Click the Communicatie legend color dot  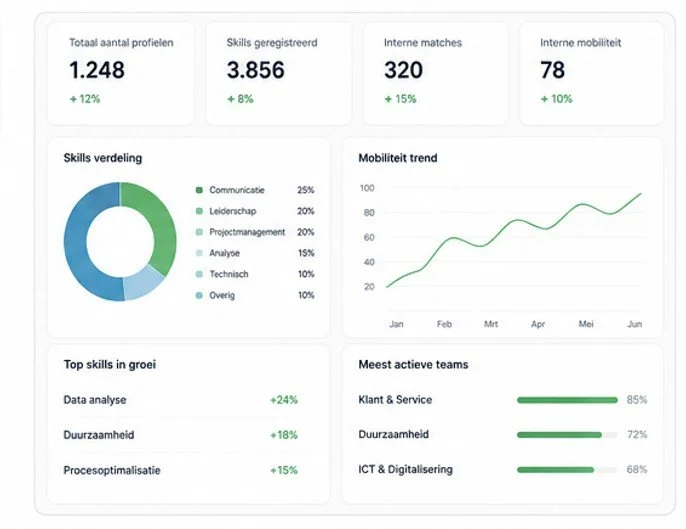tap(199, 190)
